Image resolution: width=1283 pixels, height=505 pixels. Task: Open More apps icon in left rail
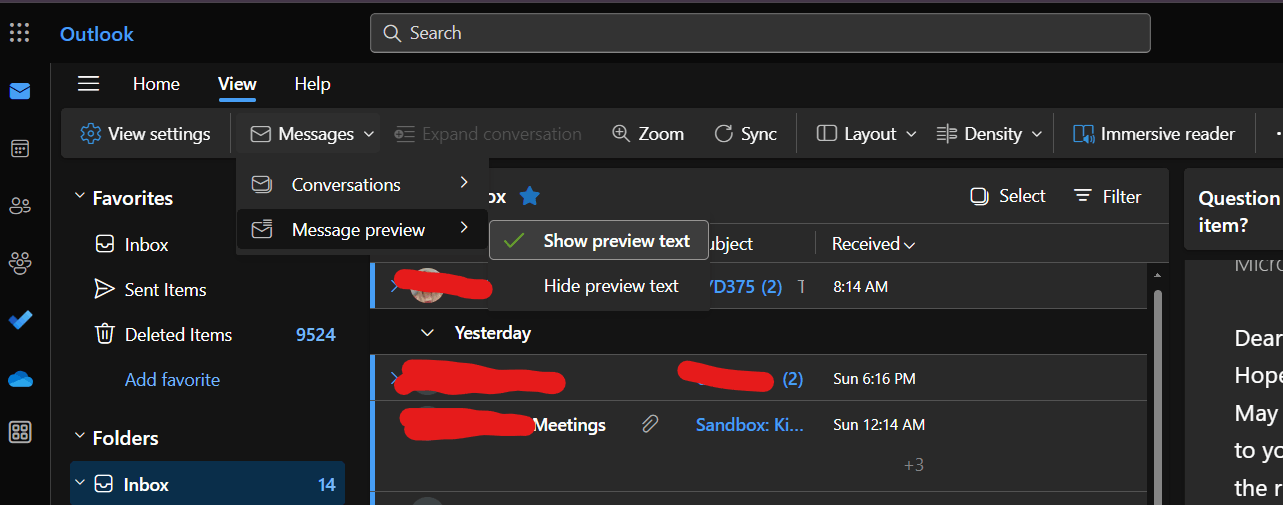[20, 432]
